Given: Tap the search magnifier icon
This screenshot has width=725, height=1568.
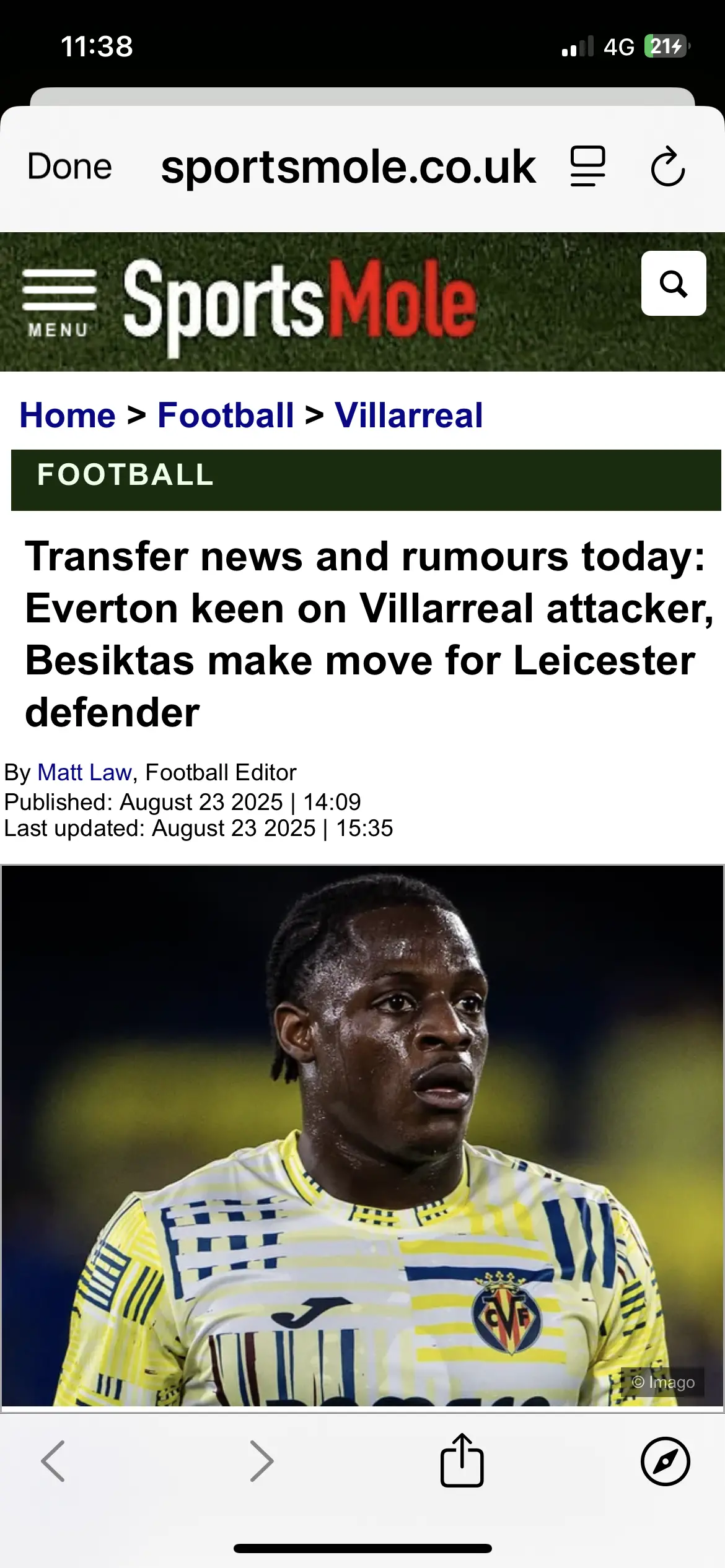Looking at the screenshot, I should tap(673, 284).
